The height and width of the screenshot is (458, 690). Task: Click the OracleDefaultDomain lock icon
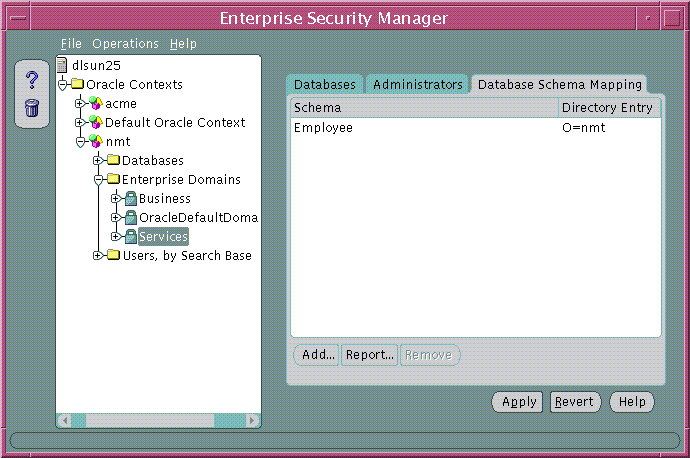coord(131,217)
